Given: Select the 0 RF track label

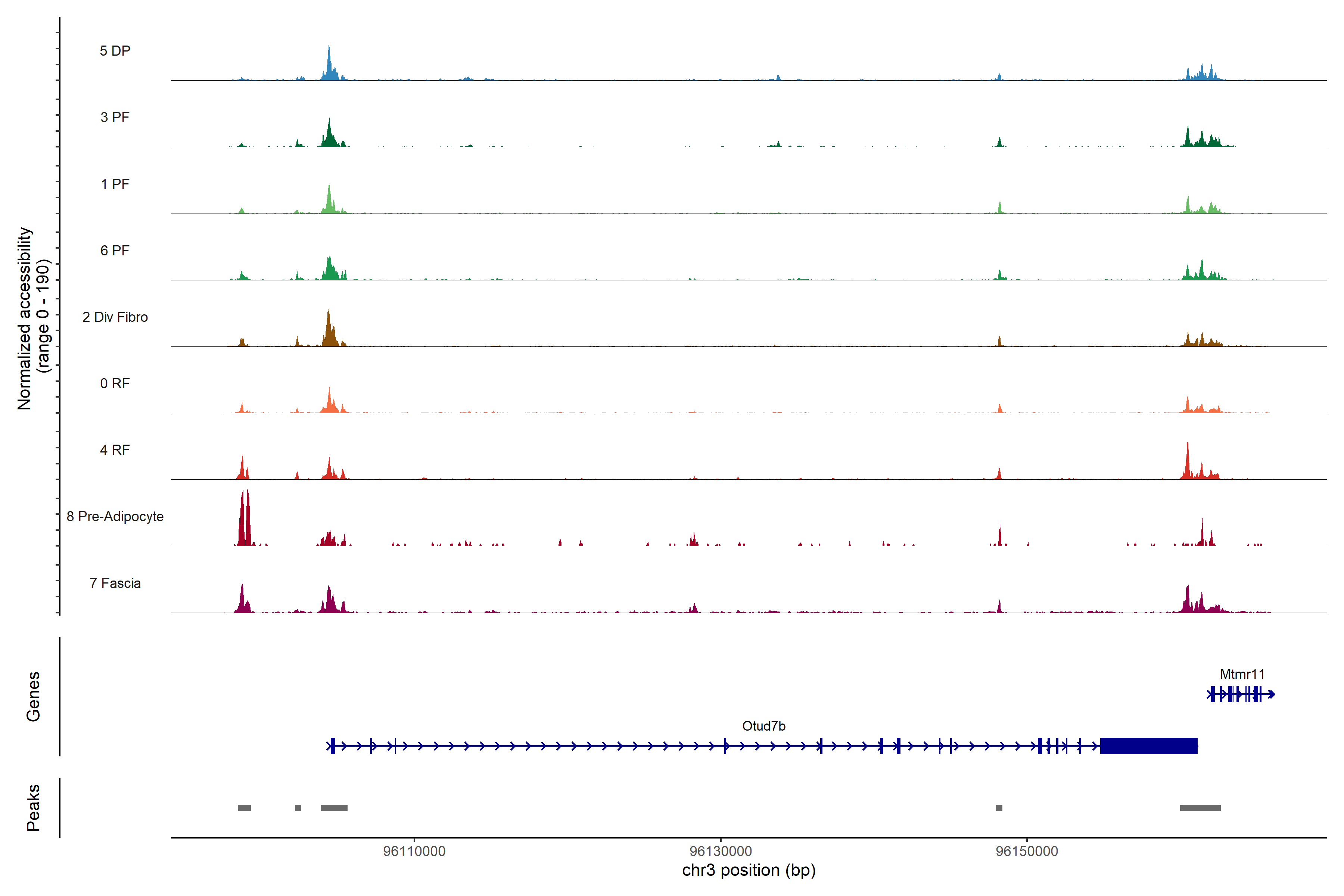Looking at the screenshot, I should (115, 383).
